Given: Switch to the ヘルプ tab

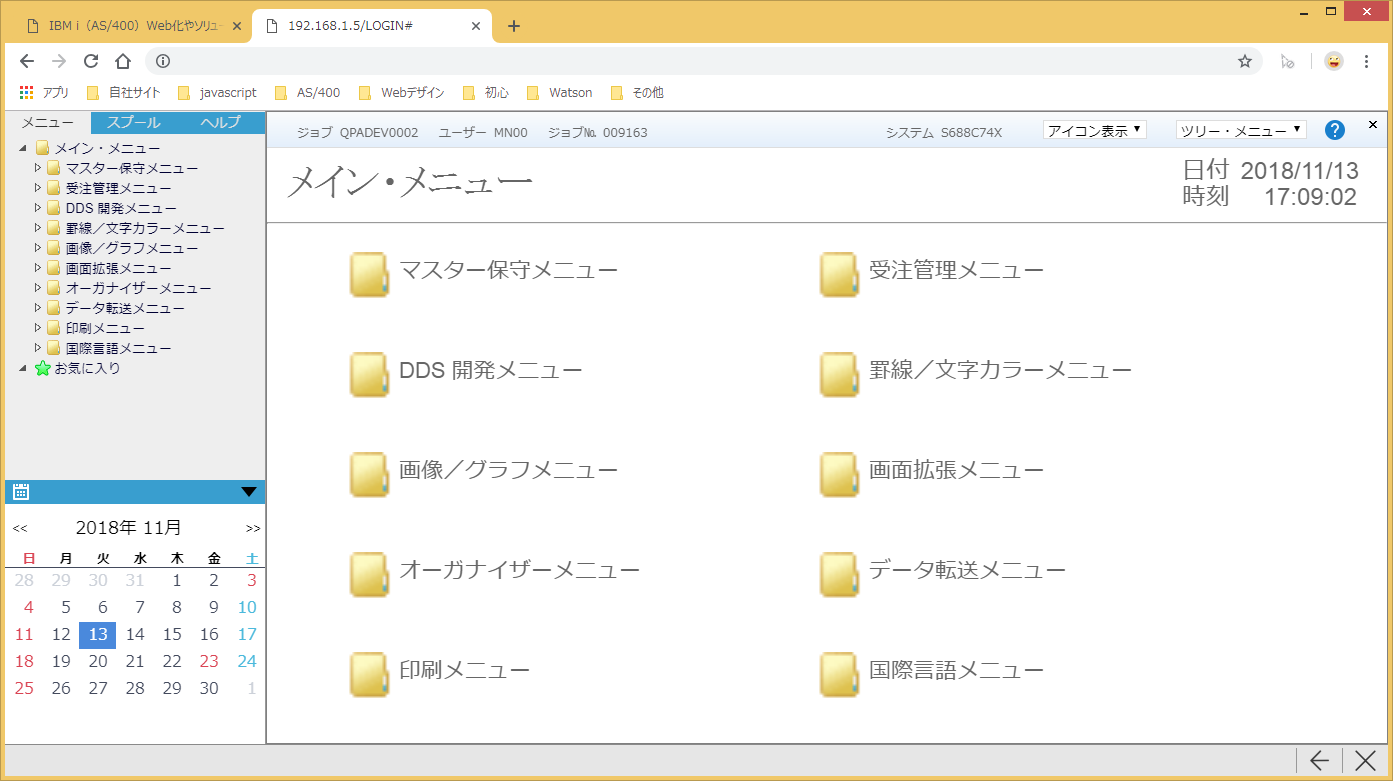Looking at the screenshot, I should (221, 122).
